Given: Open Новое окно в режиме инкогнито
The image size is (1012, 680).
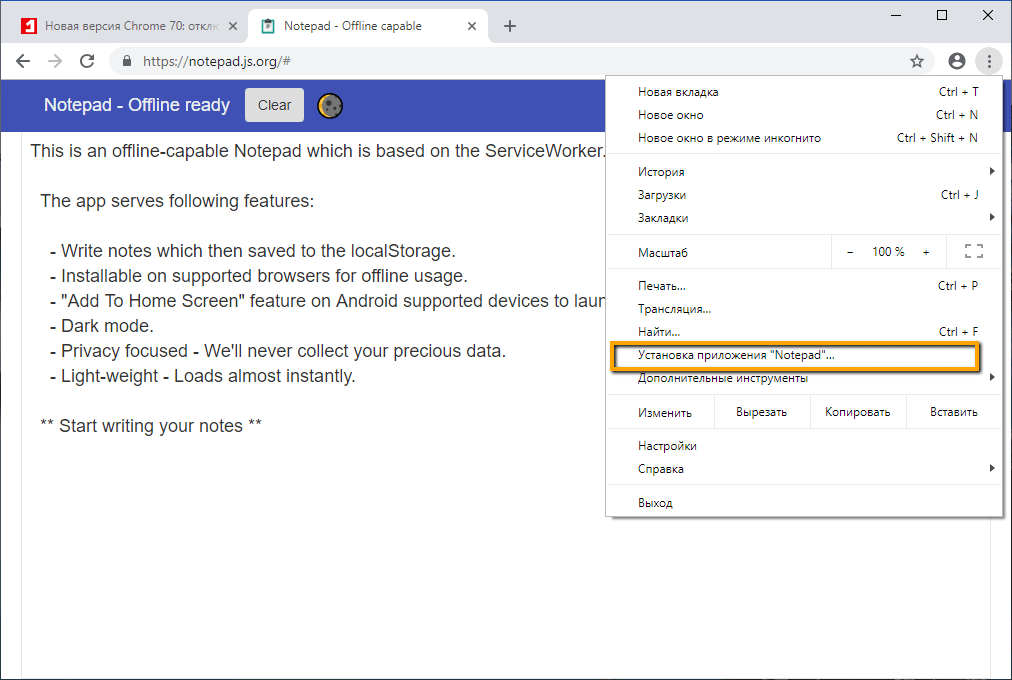Looking at the screenshot, I should (804, 138).
